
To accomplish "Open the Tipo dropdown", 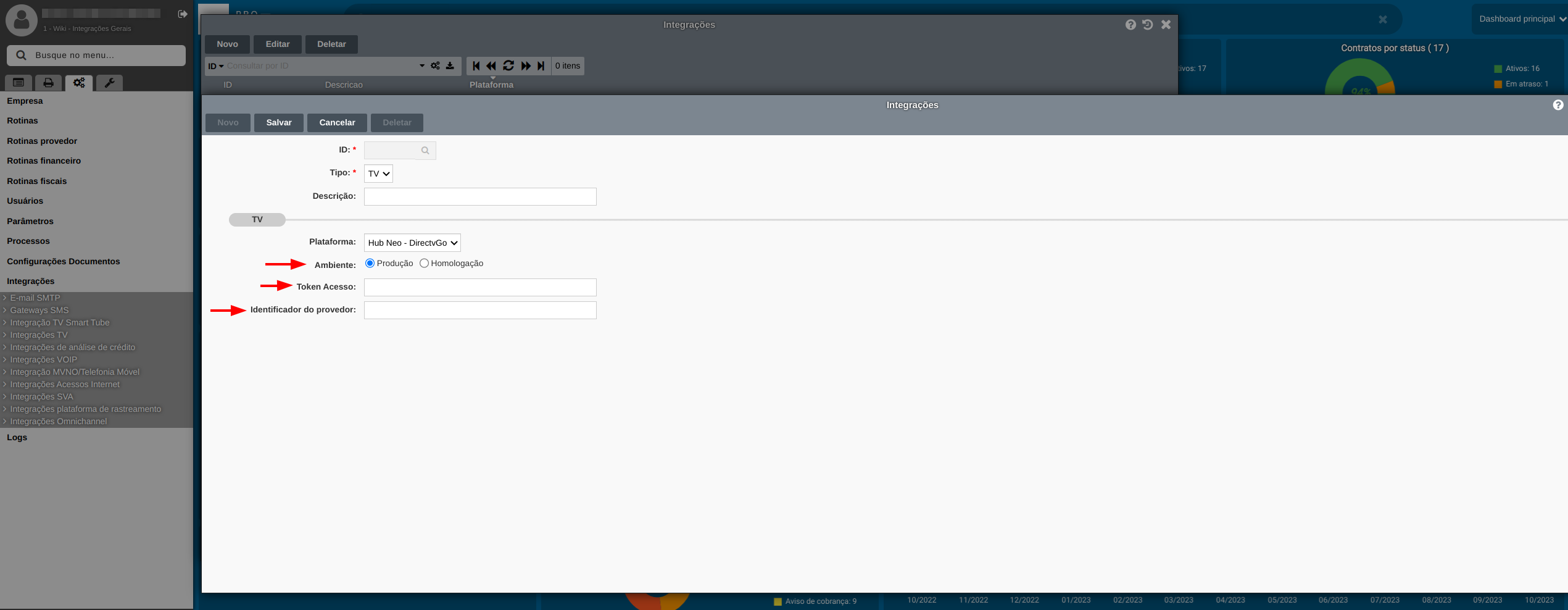I will click(378, 173).
